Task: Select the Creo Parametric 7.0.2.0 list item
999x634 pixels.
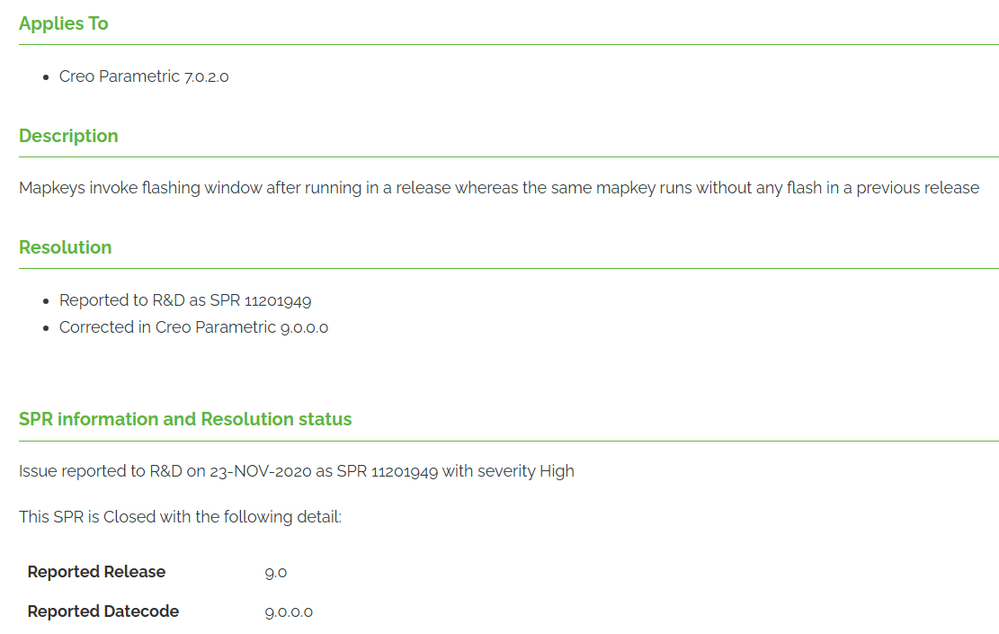Action: 144,76
